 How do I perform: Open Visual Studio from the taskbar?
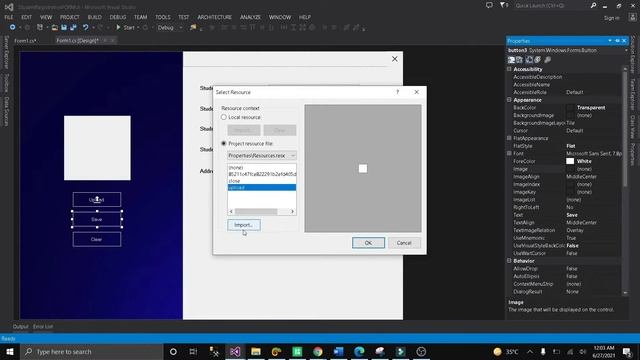[235, 351]
